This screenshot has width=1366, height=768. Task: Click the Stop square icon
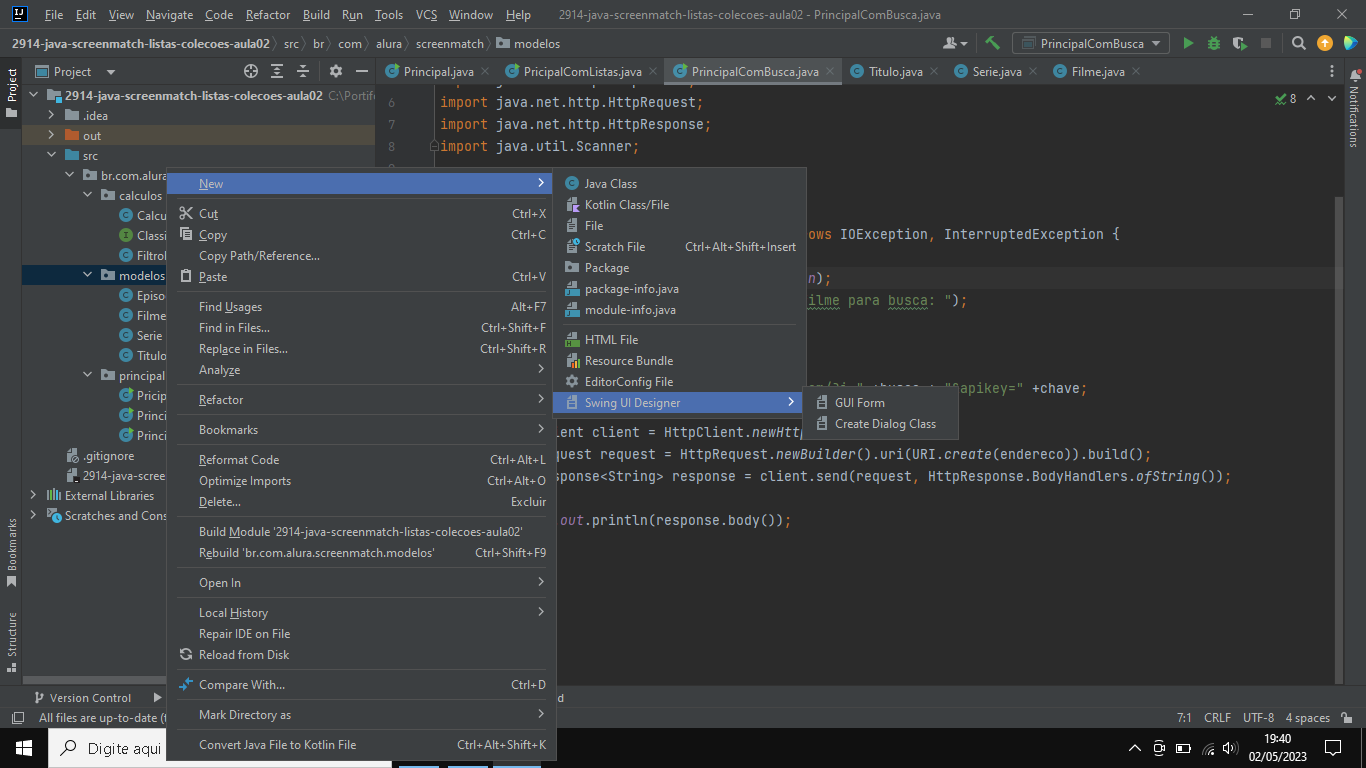coord(1266,44)
